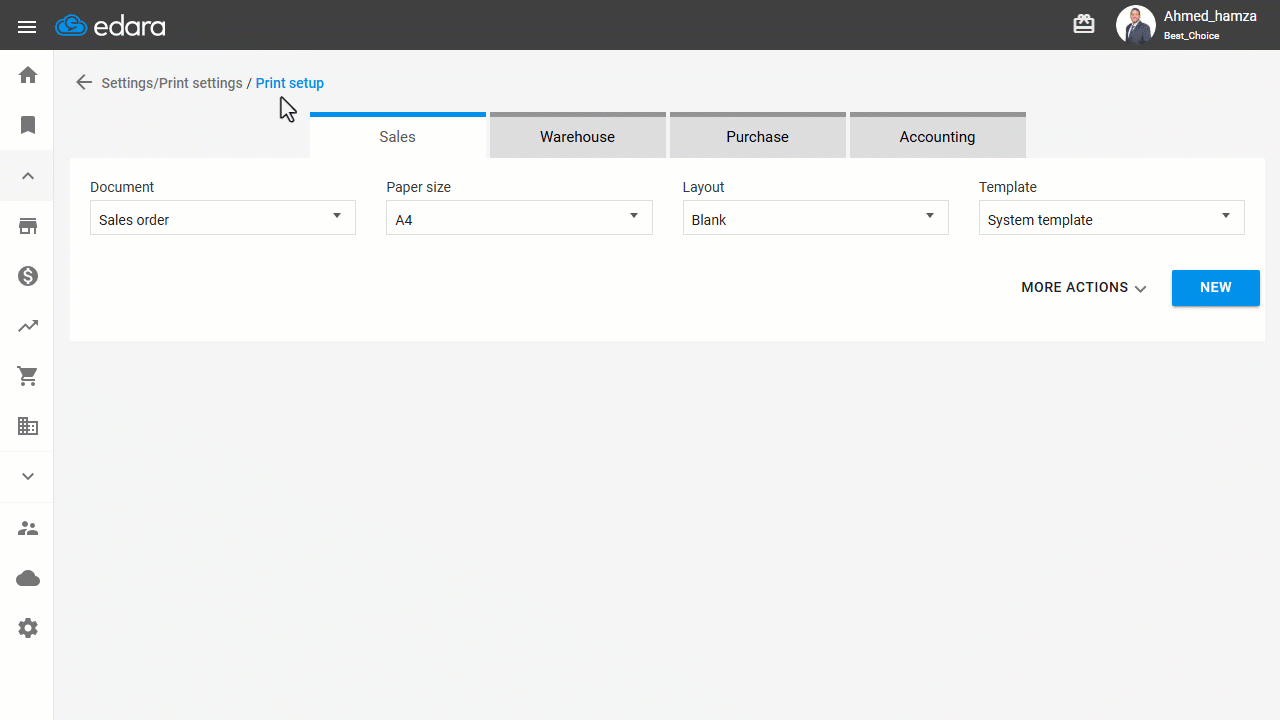Screen dimensions: 1280x720
Task: Click Settings/Print settings breadcrumb
Action: pyautogui.click(x=172, y=83)
